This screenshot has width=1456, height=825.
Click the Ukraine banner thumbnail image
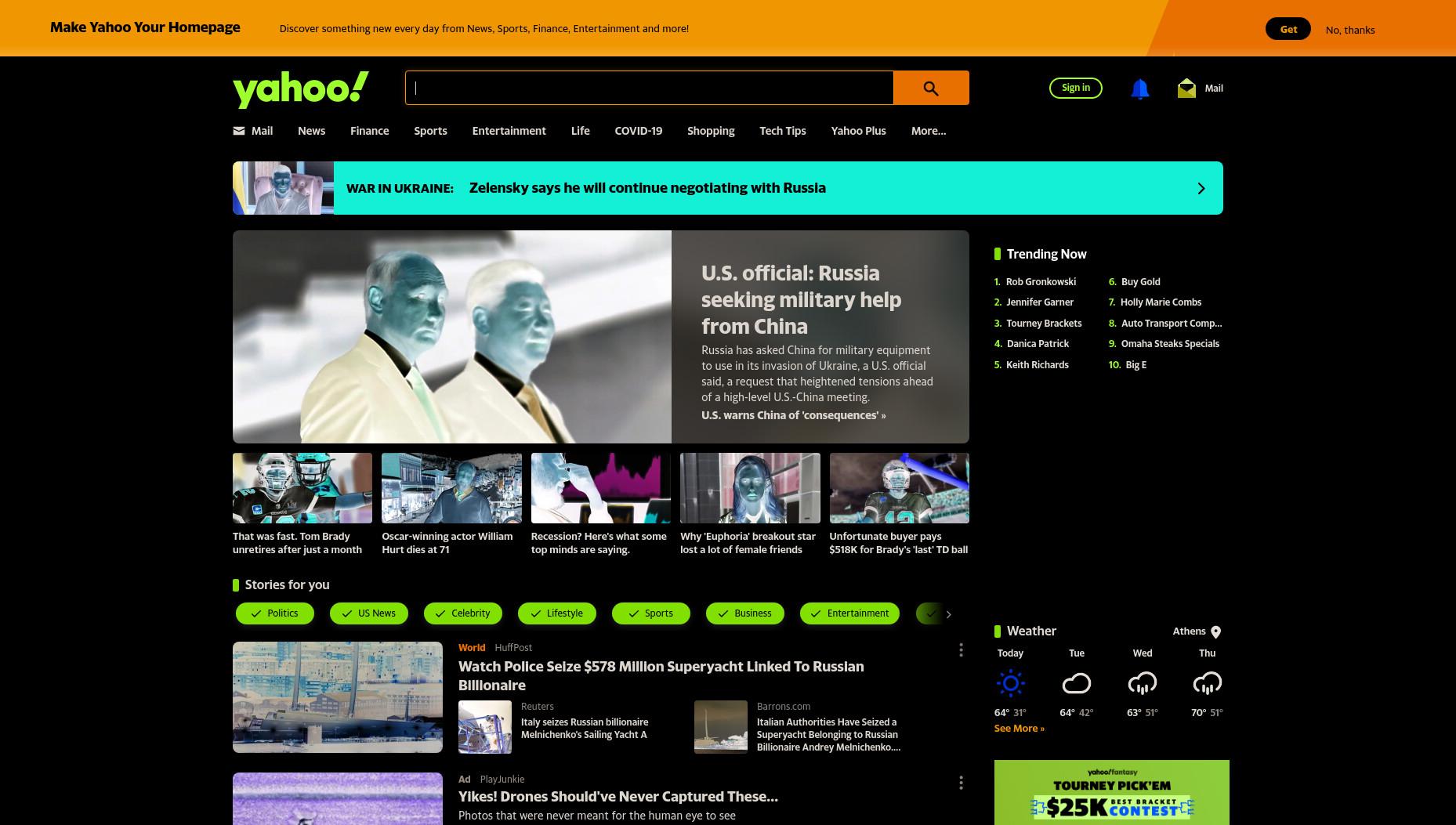click(x=283, y=188)
